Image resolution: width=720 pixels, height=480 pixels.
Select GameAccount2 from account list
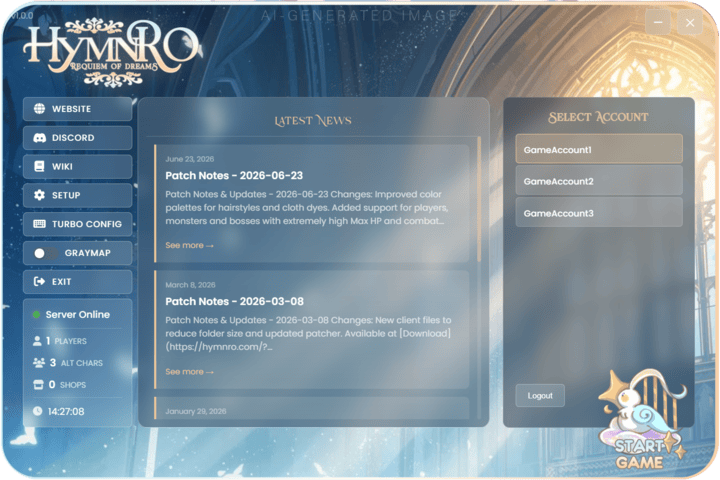[x=599, y=181]
